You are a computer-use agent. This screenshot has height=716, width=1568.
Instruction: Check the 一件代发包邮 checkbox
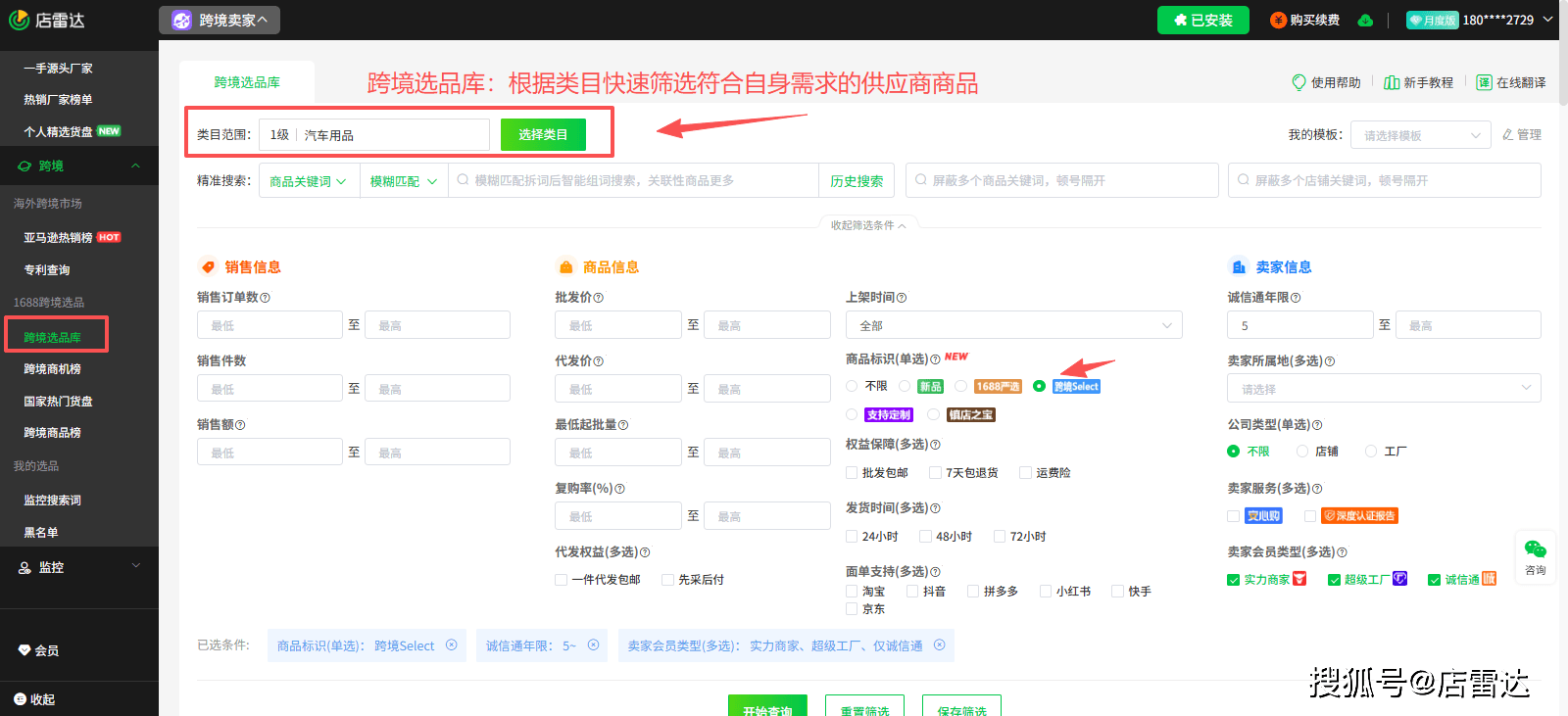point(562,580)
